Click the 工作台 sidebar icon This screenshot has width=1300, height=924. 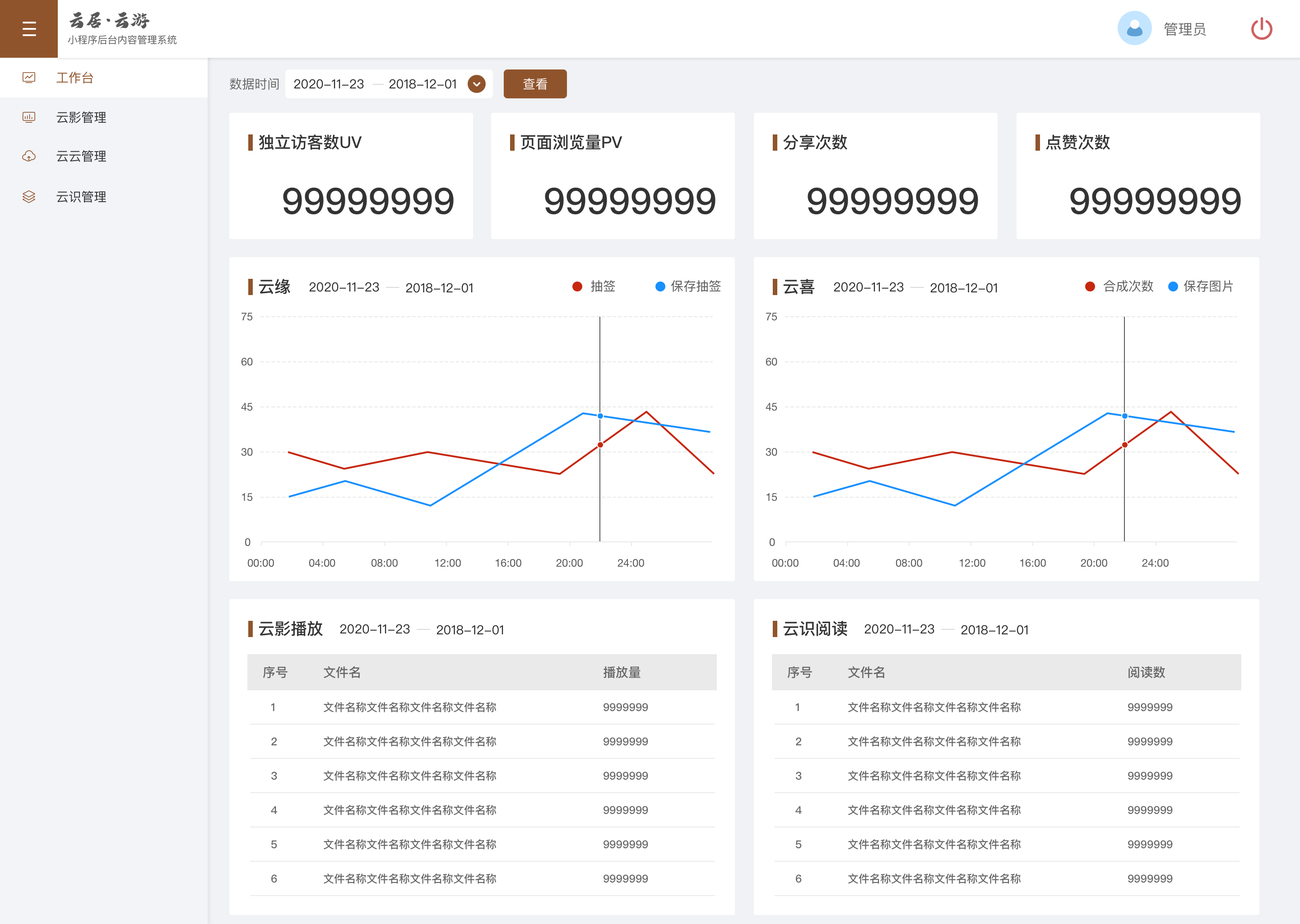click(x=29, y=78)
